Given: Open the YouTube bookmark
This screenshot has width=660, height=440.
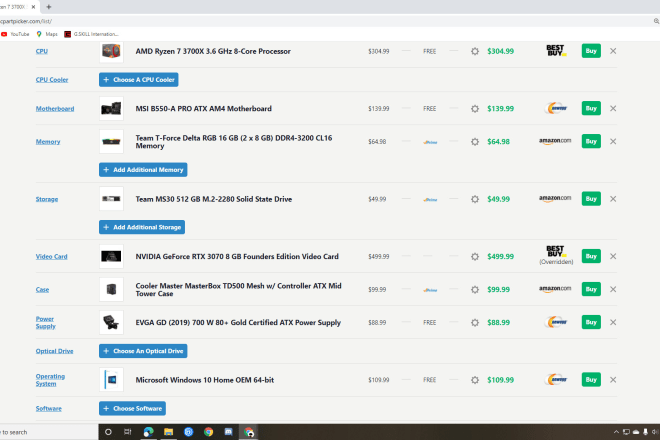Looking at the screenshot, I should coord(15,34).
